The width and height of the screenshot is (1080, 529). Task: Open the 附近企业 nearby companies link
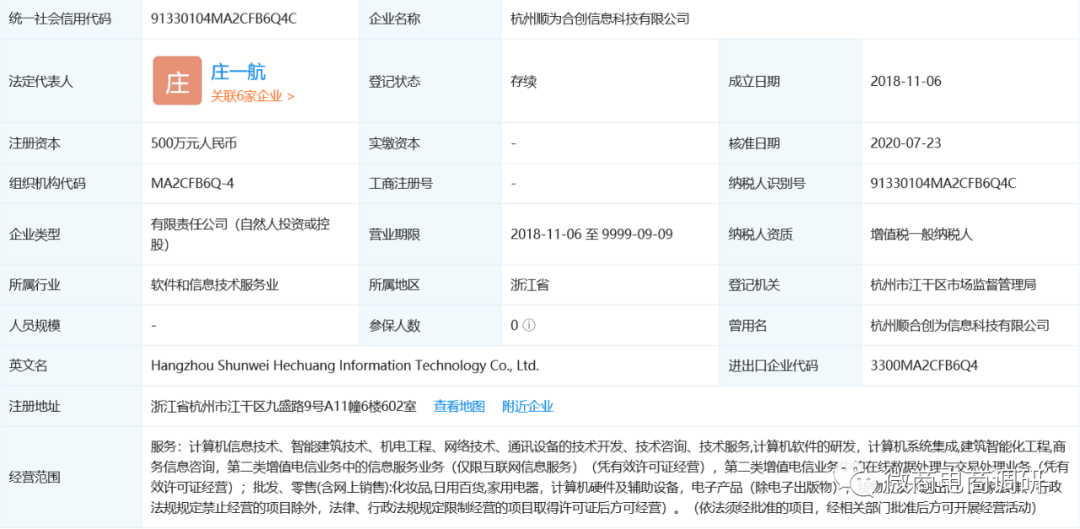528,406
